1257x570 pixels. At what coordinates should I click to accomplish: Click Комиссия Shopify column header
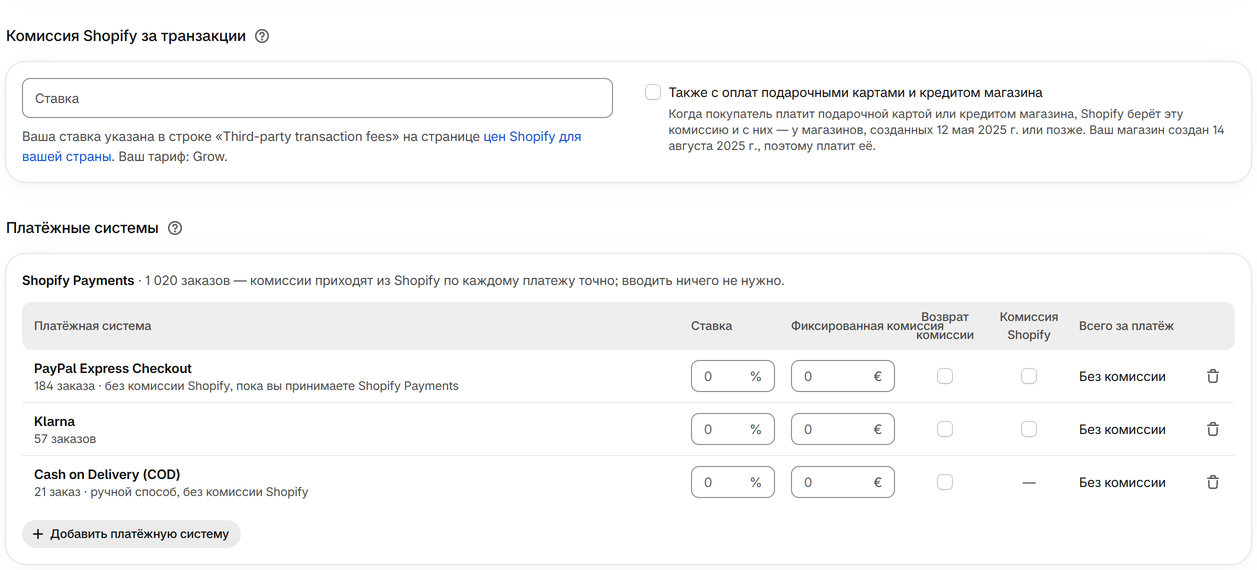pos(1029,326)
